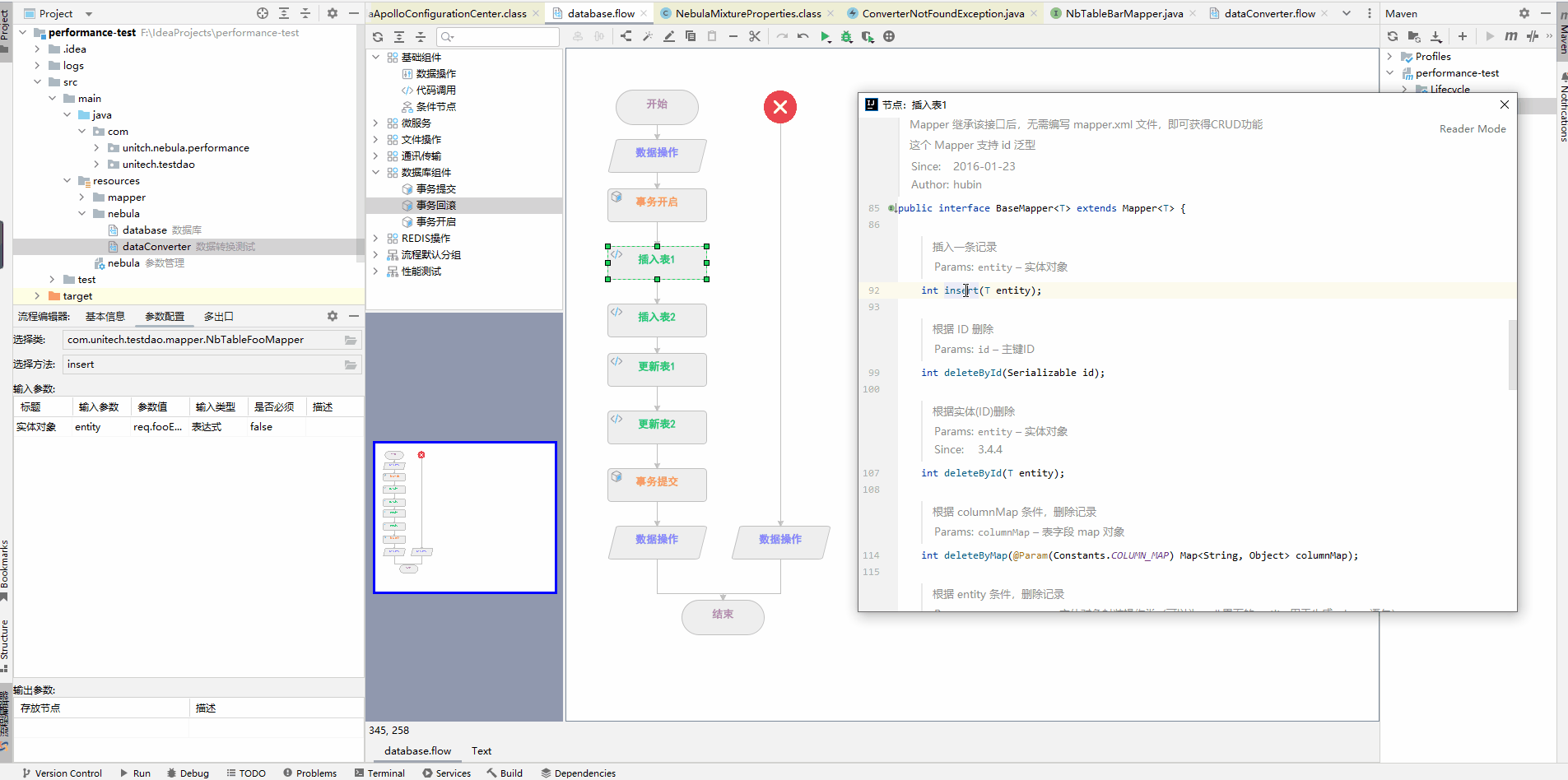
Task: Open Services tool window
Action: [446, 773]
